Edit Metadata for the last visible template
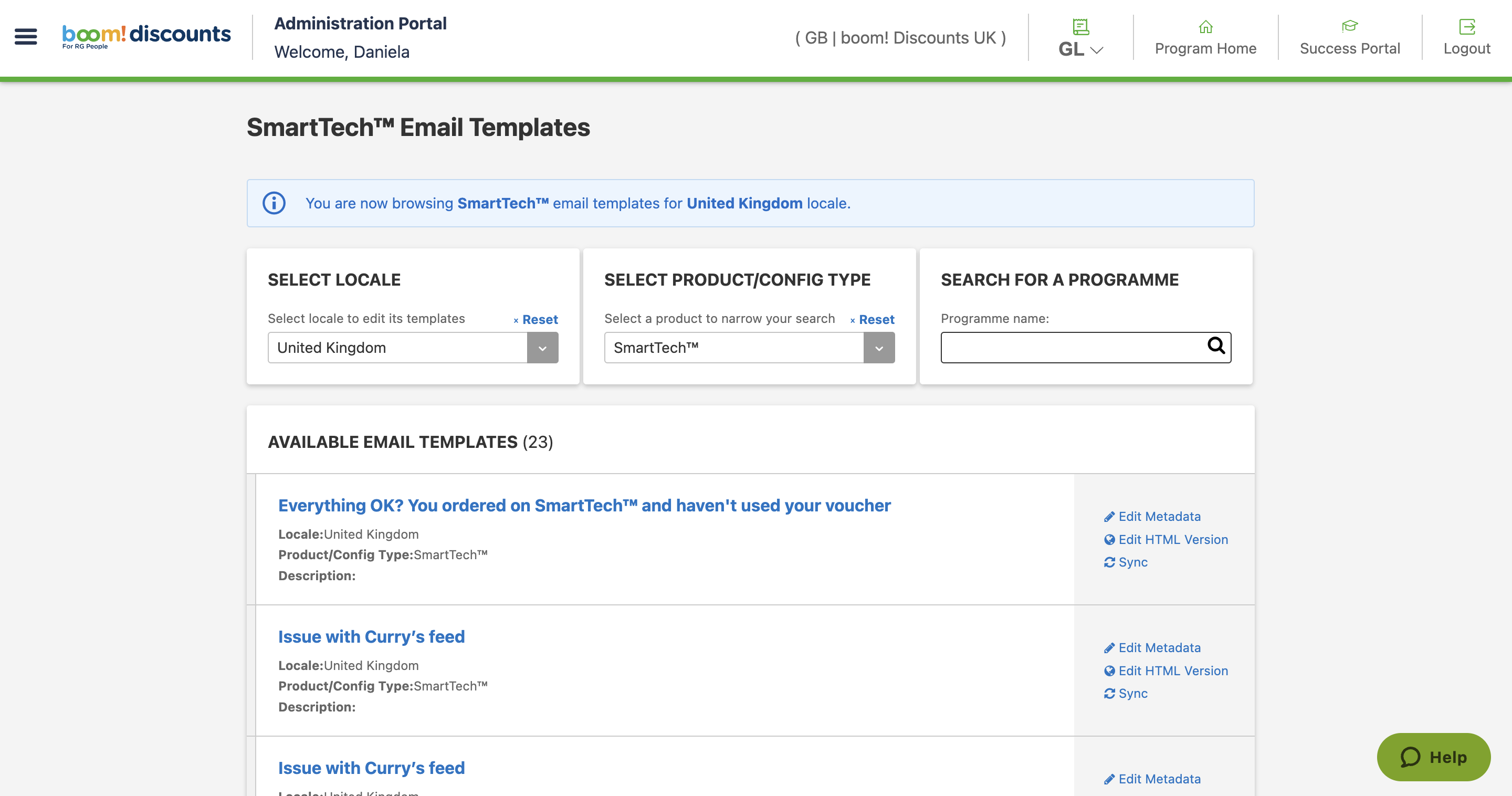 tap(1159, 780)
